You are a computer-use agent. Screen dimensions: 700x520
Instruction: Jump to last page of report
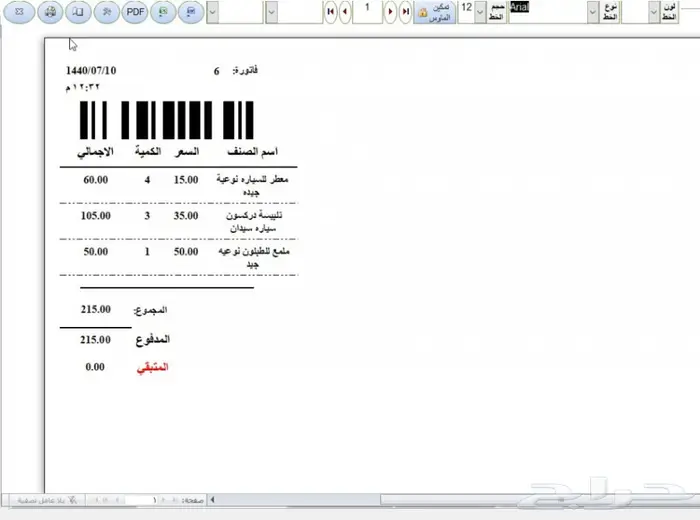[405, 12]
